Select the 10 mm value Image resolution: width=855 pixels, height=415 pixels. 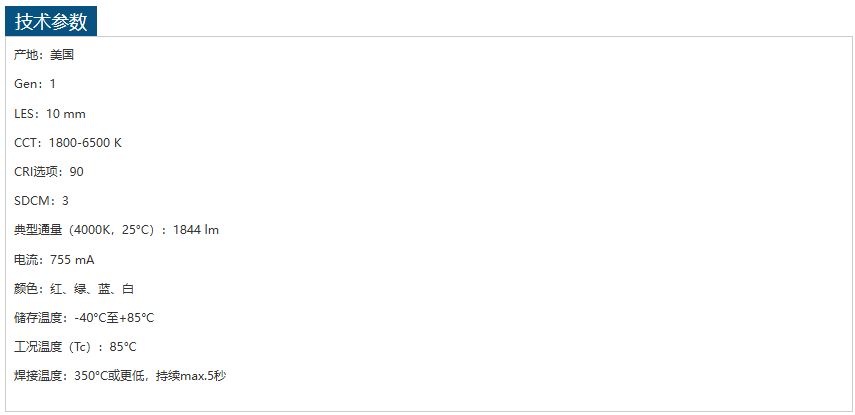click(66, 114)
